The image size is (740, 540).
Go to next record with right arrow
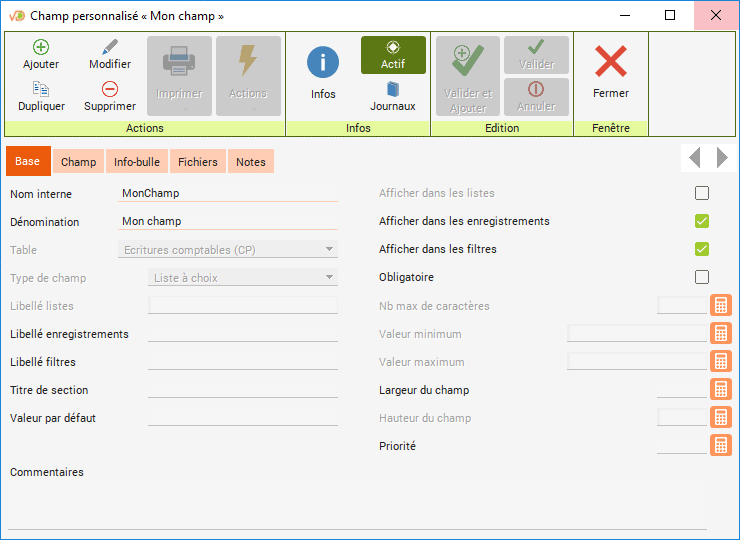pyautogui.click(x=723, y=157)
